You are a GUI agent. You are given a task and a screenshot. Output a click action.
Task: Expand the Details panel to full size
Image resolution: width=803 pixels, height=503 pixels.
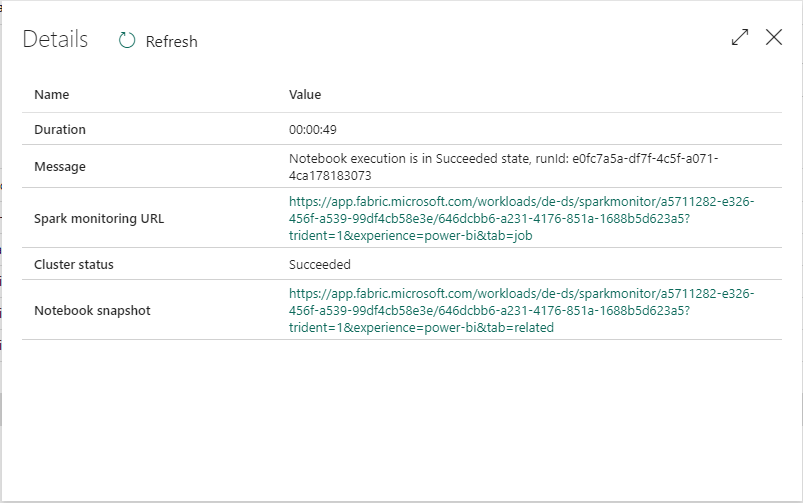click(740, 38)
